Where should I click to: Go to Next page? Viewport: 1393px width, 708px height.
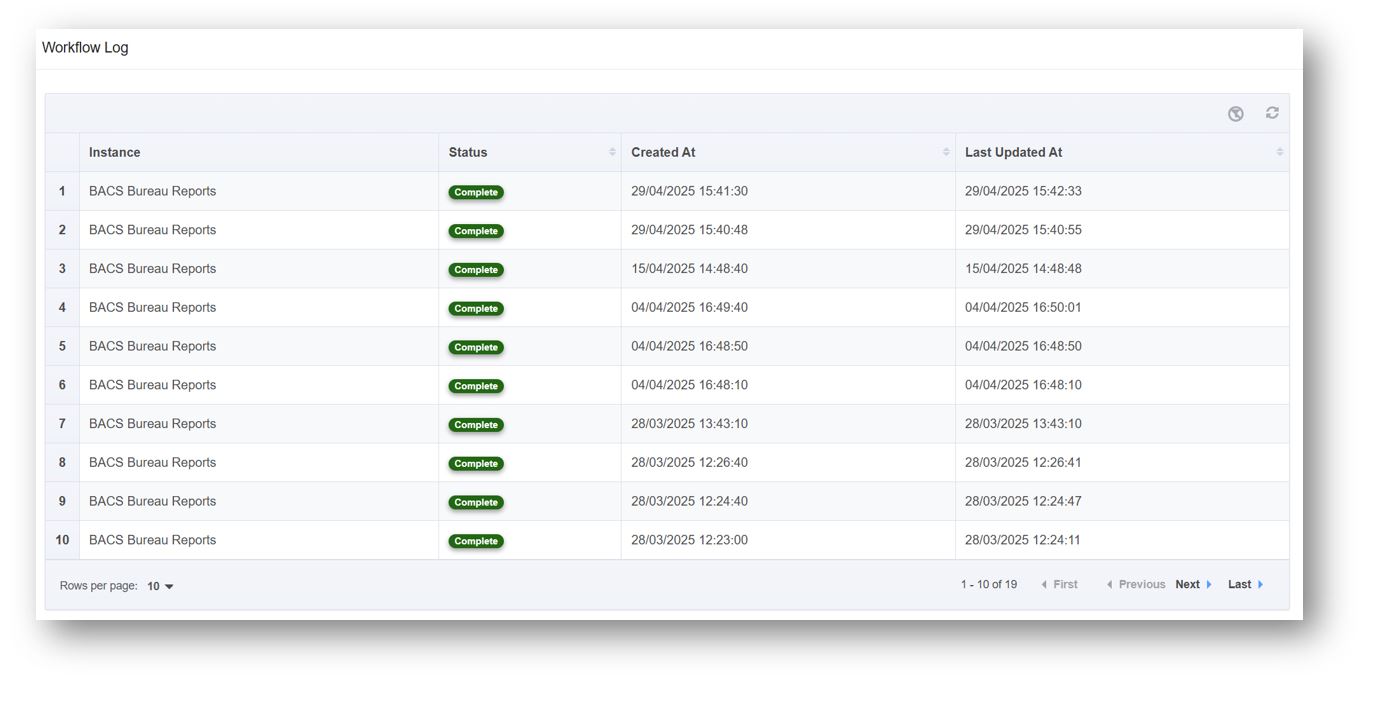1194,585
